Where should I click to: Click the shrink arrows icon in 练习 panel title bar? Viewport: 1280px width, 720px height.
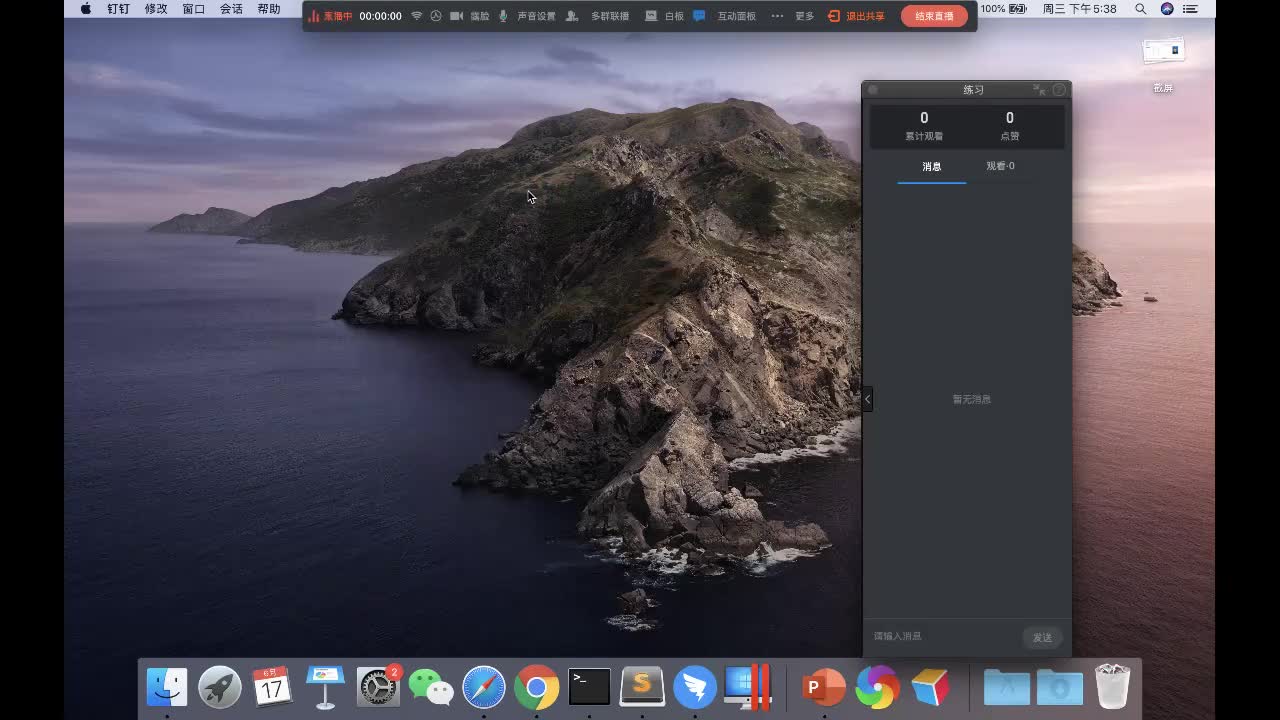click(1039, 90)
